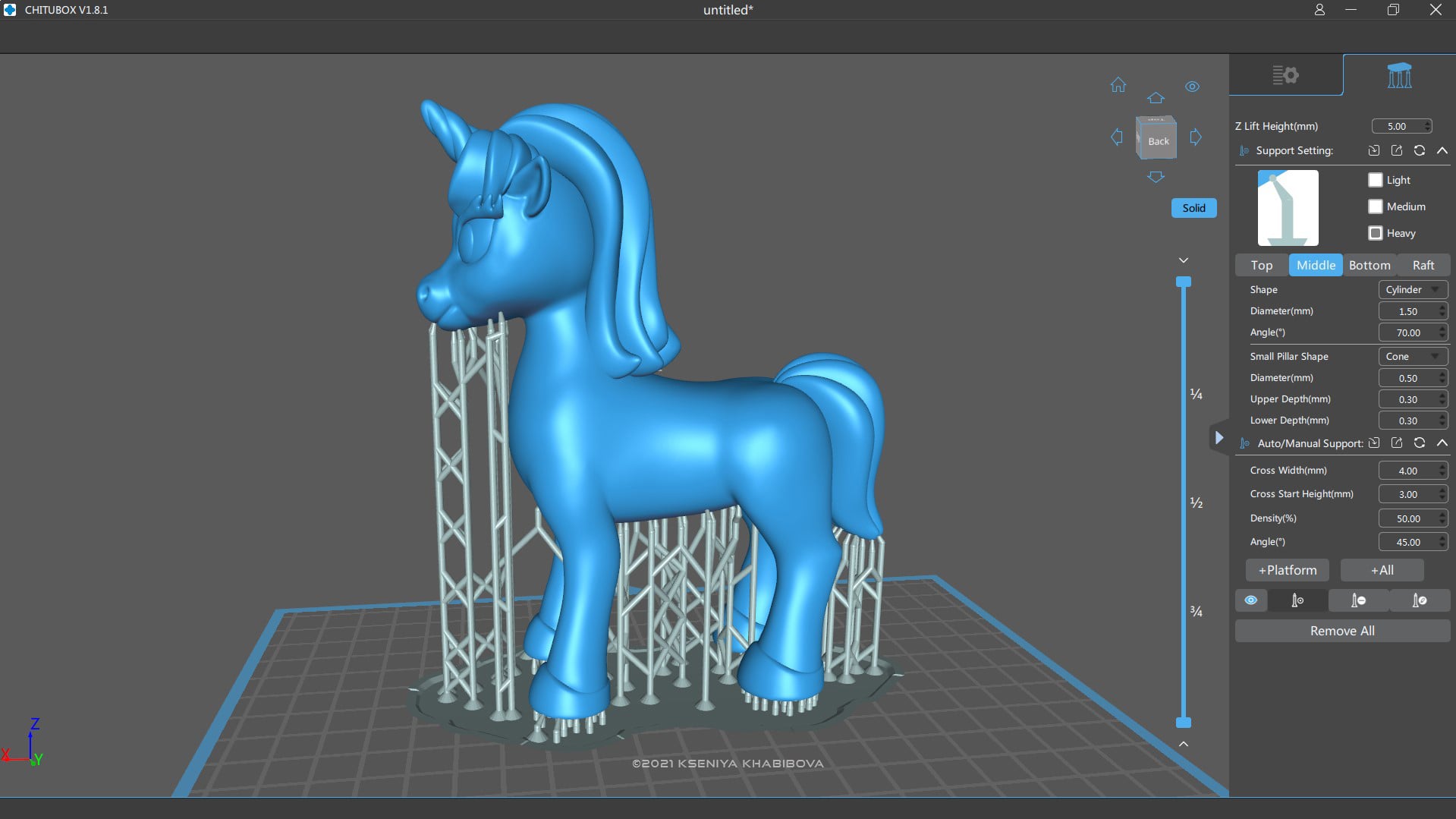Viewport: 1456px width, 819px height.
Task: Toggle the Solid render mode button
Action: tap(1193, 208)
